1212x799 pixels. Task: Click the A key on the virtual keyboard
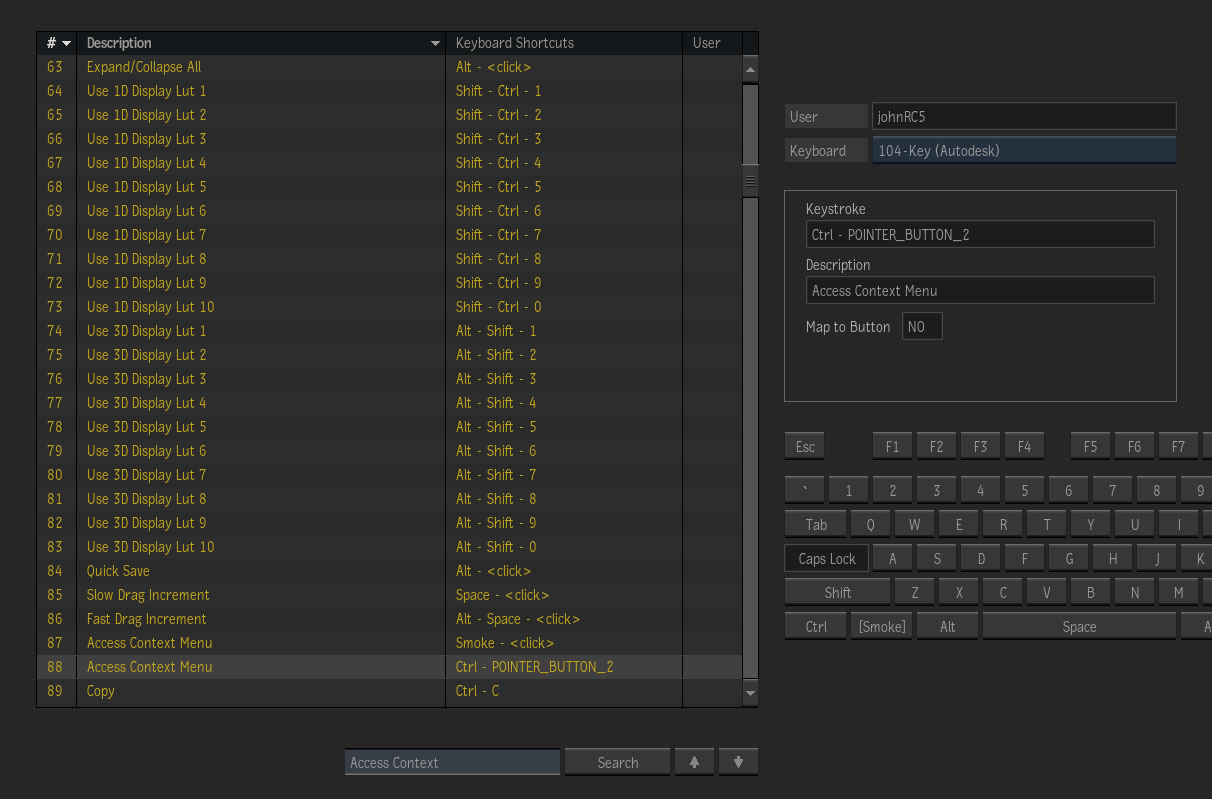coord(892,558)
